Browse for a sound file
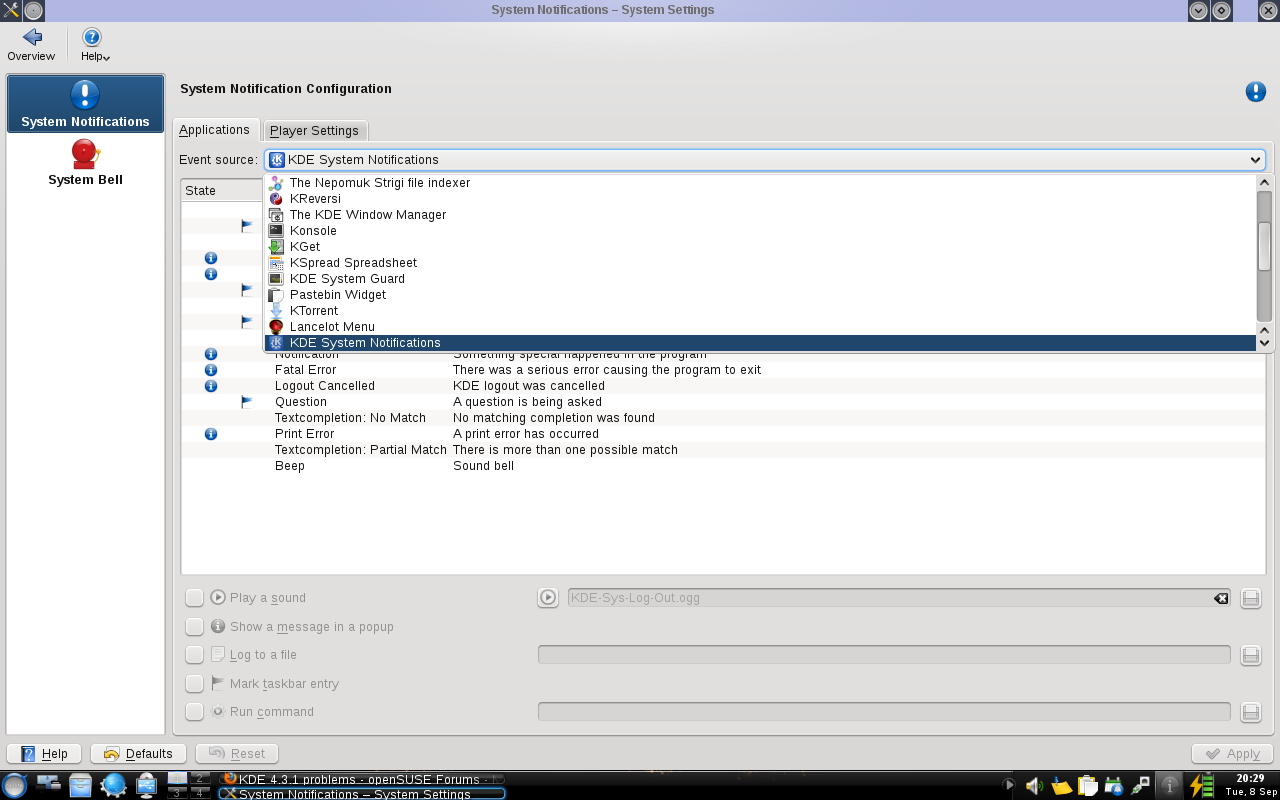 coord(1250,598)
